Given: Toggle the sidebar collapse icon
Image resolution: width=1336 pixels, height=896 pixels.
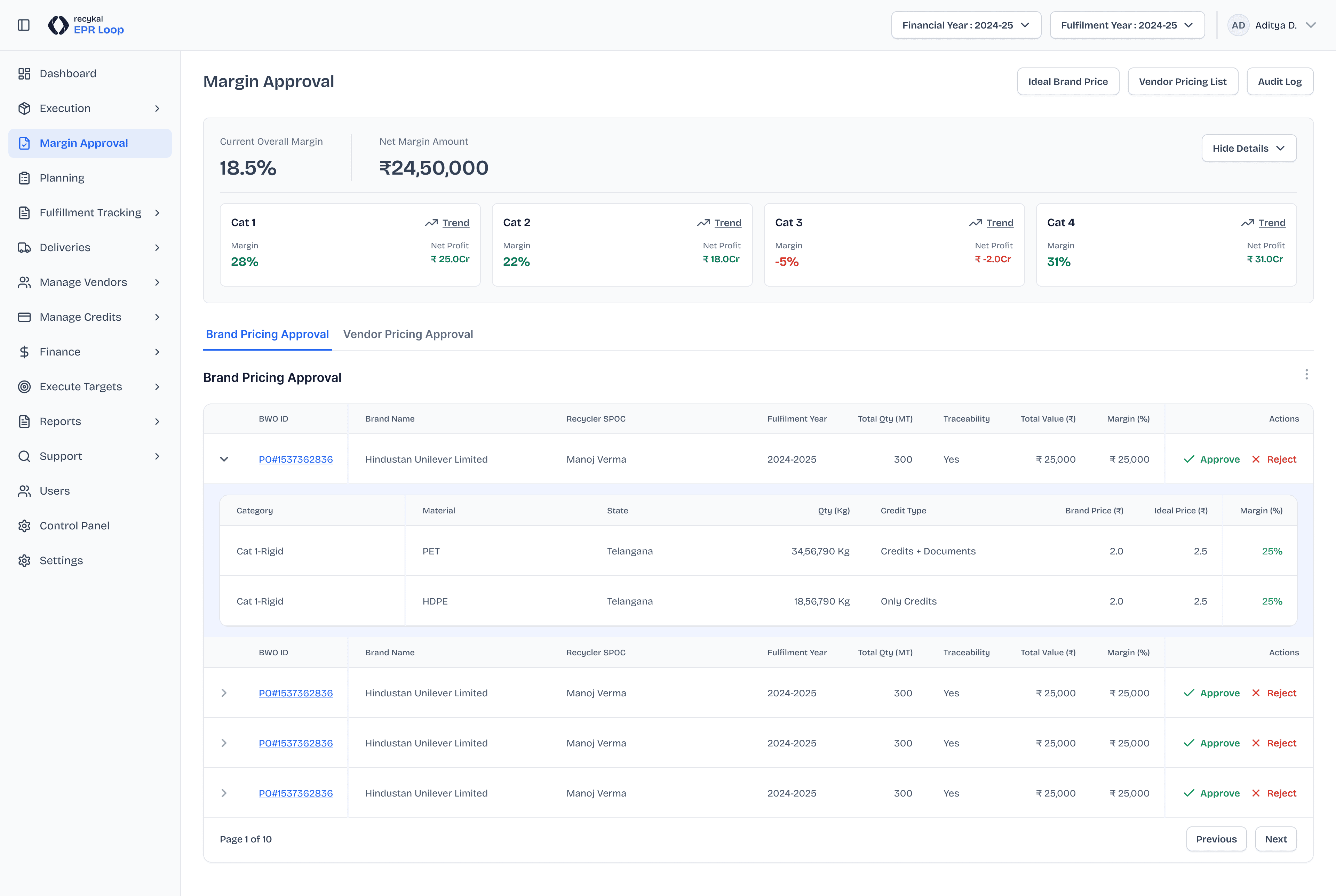Looking at the screenshot, I should click(x=23, y=25).
